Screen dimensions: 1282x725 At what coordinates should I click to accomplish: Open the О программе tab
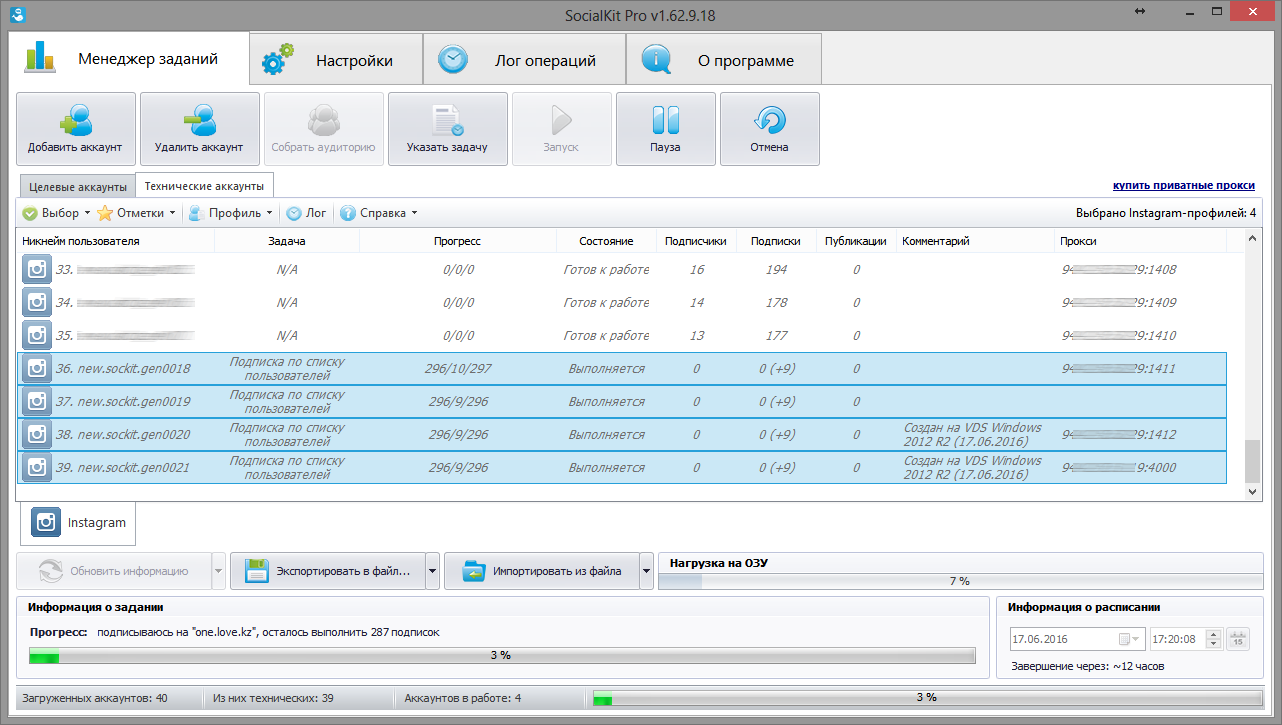pyautogui.click(x=725, y=60)
